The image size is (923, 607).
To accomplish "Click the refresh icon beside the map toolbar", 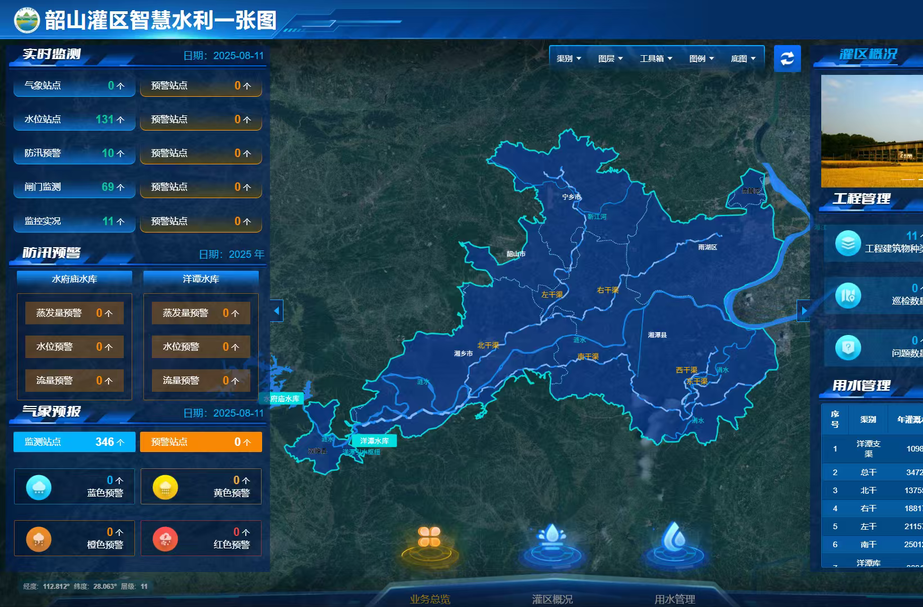I will [787, 58].
